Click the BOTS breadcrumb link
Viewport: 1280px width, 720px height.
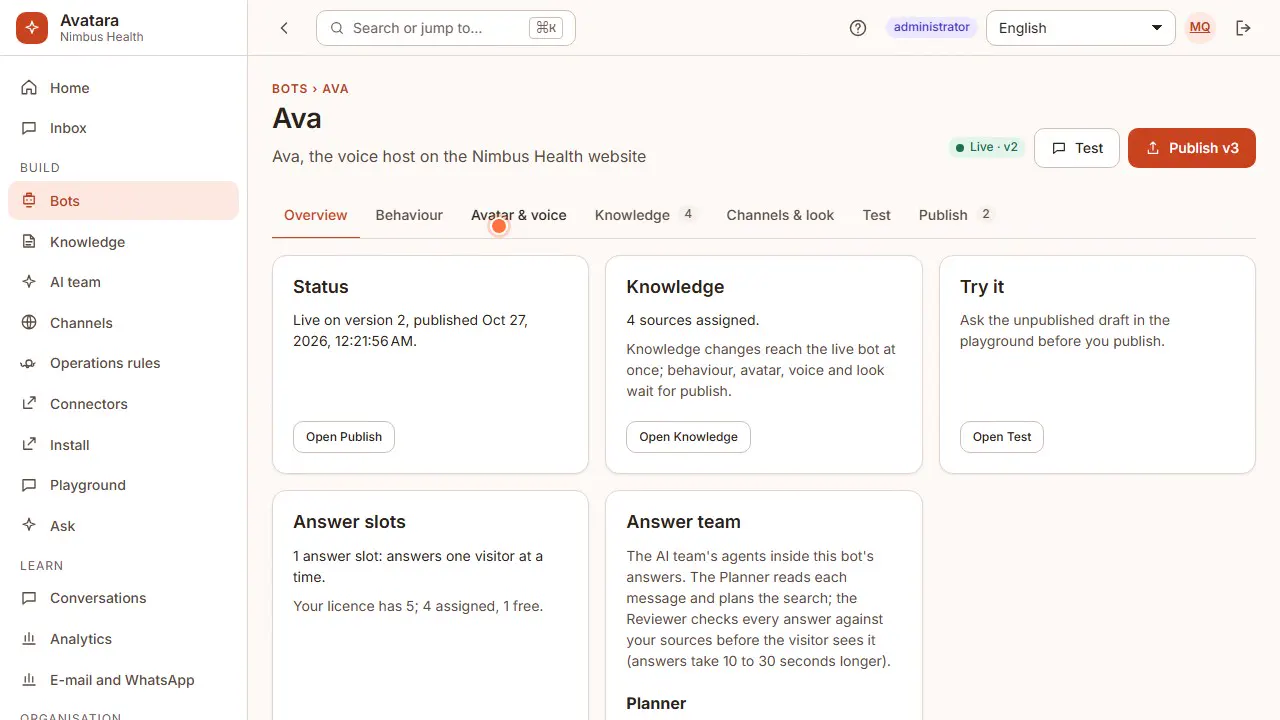tap(290, 89)
